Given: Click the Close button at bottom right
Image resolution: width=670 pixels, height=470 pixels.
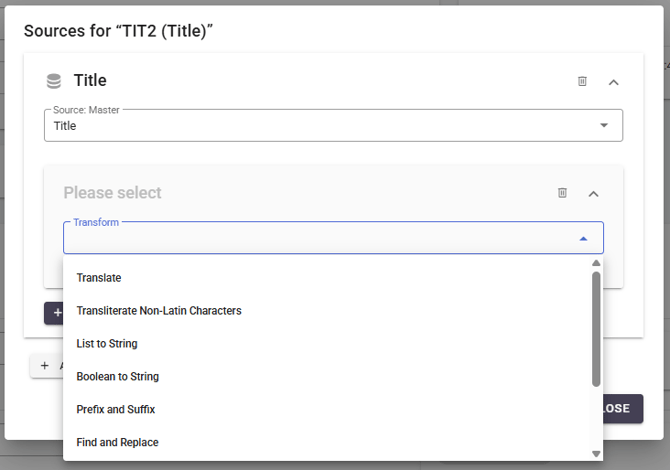Looking at the screenshot, I should (623, 408).
